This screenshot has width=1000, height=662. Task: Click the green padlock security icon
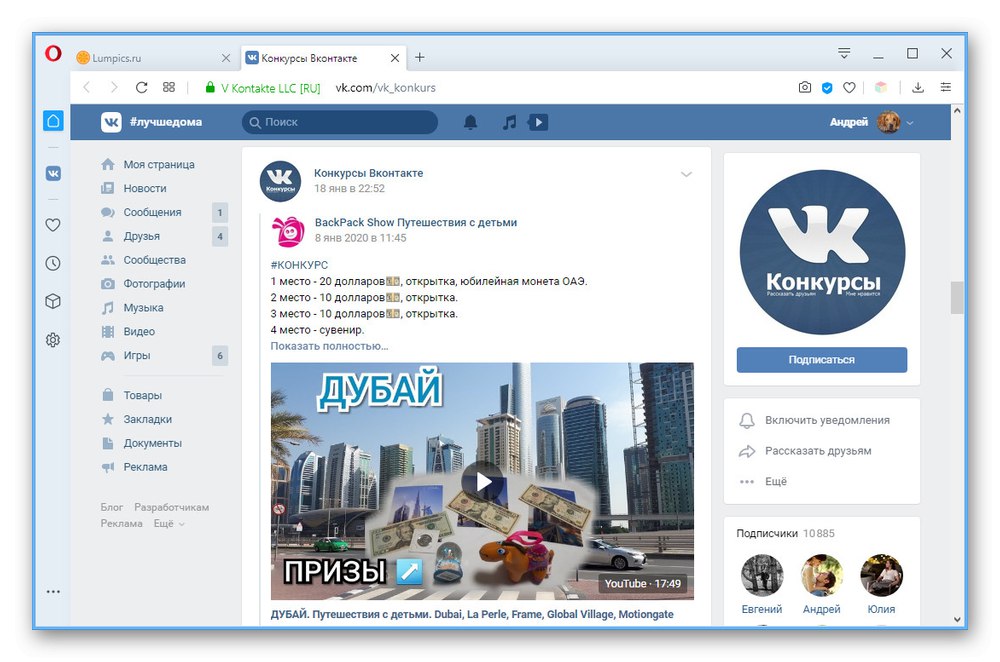[210, 87]
